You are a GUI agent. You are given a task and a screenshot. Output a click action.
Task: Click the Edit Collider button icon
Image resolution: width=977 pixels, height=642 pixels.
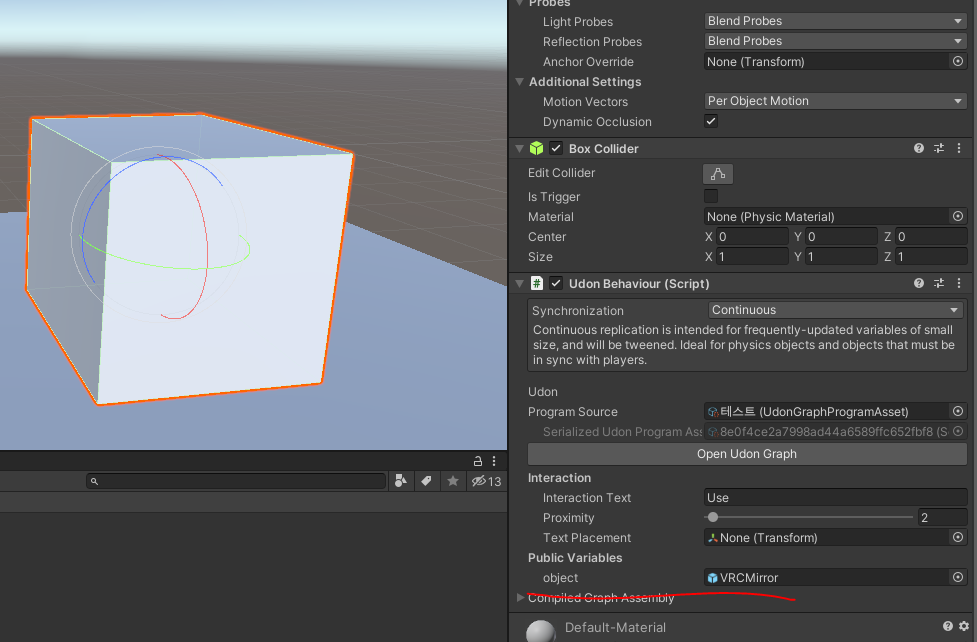click(718, 174)
